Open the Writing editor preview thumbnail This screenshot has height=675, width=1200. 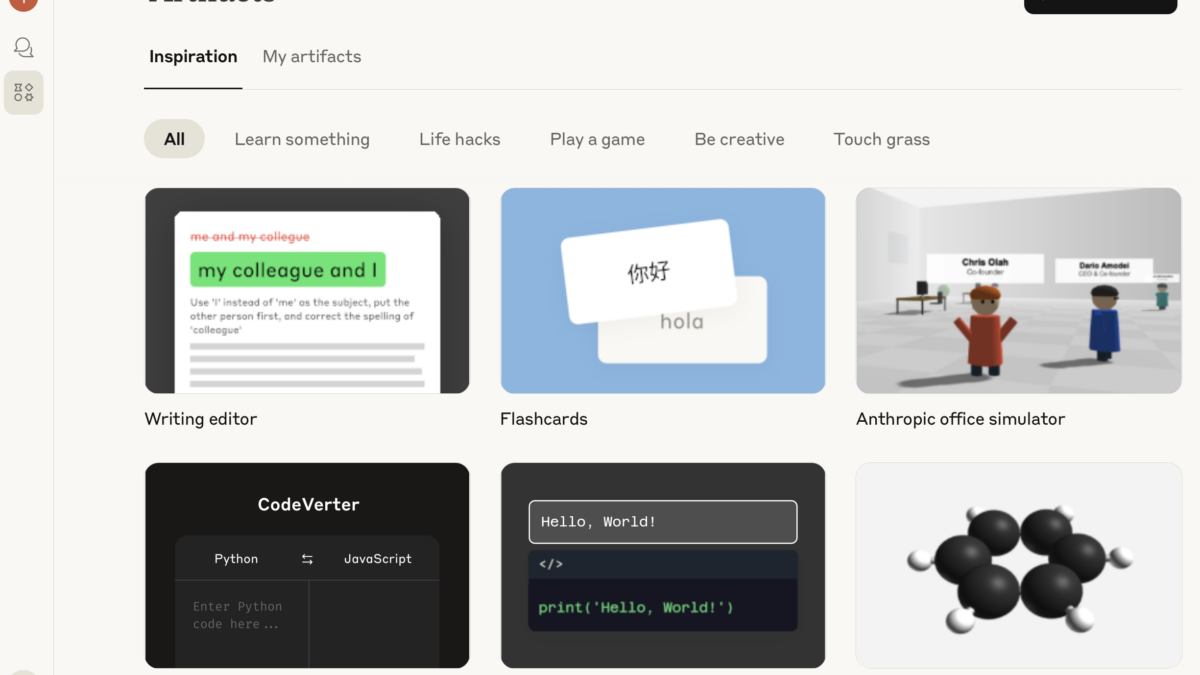[307, 290]
